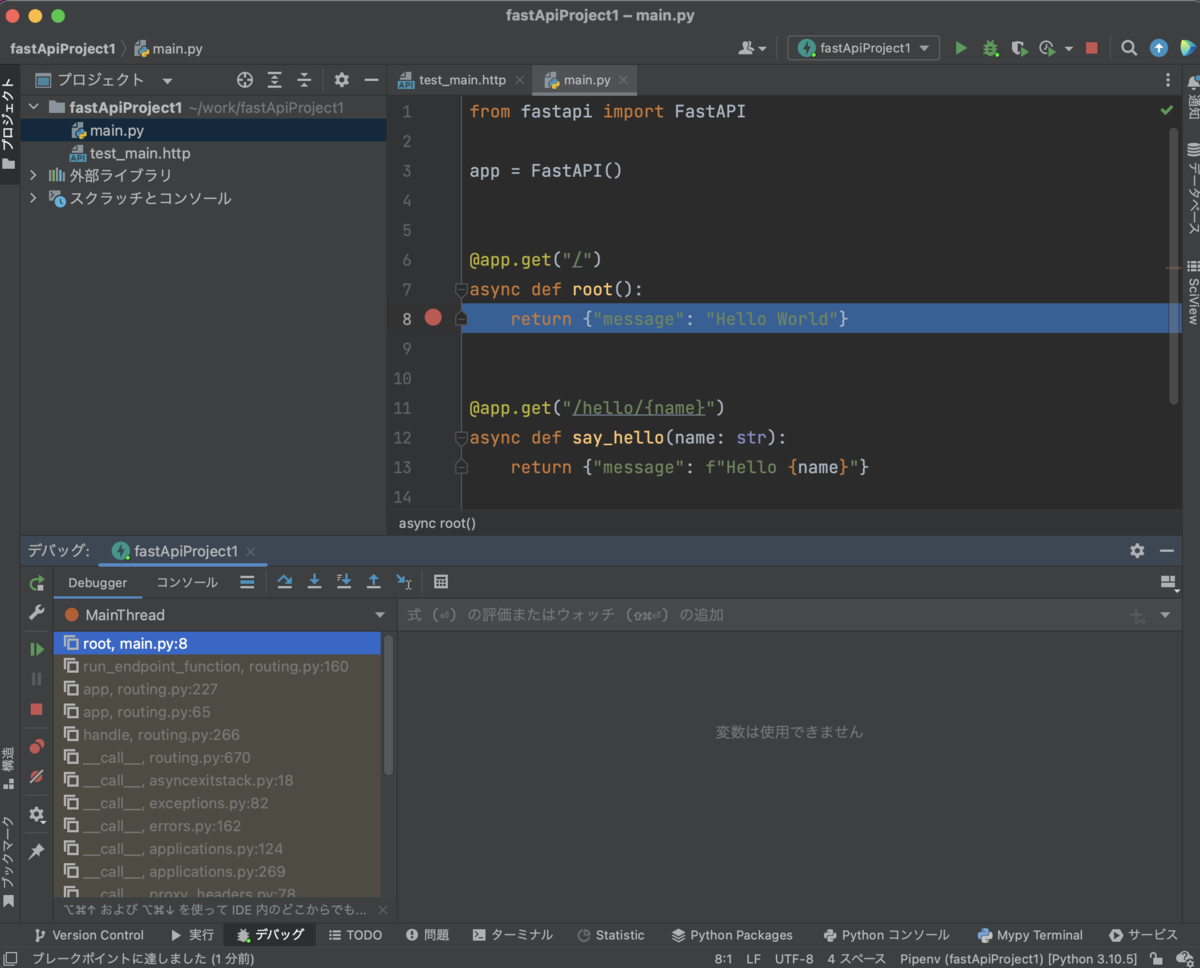Screen dimensions: 1200x968
Task: Toggle the pin tab icon in the debug sidebar
Action: tap(37, 851)
